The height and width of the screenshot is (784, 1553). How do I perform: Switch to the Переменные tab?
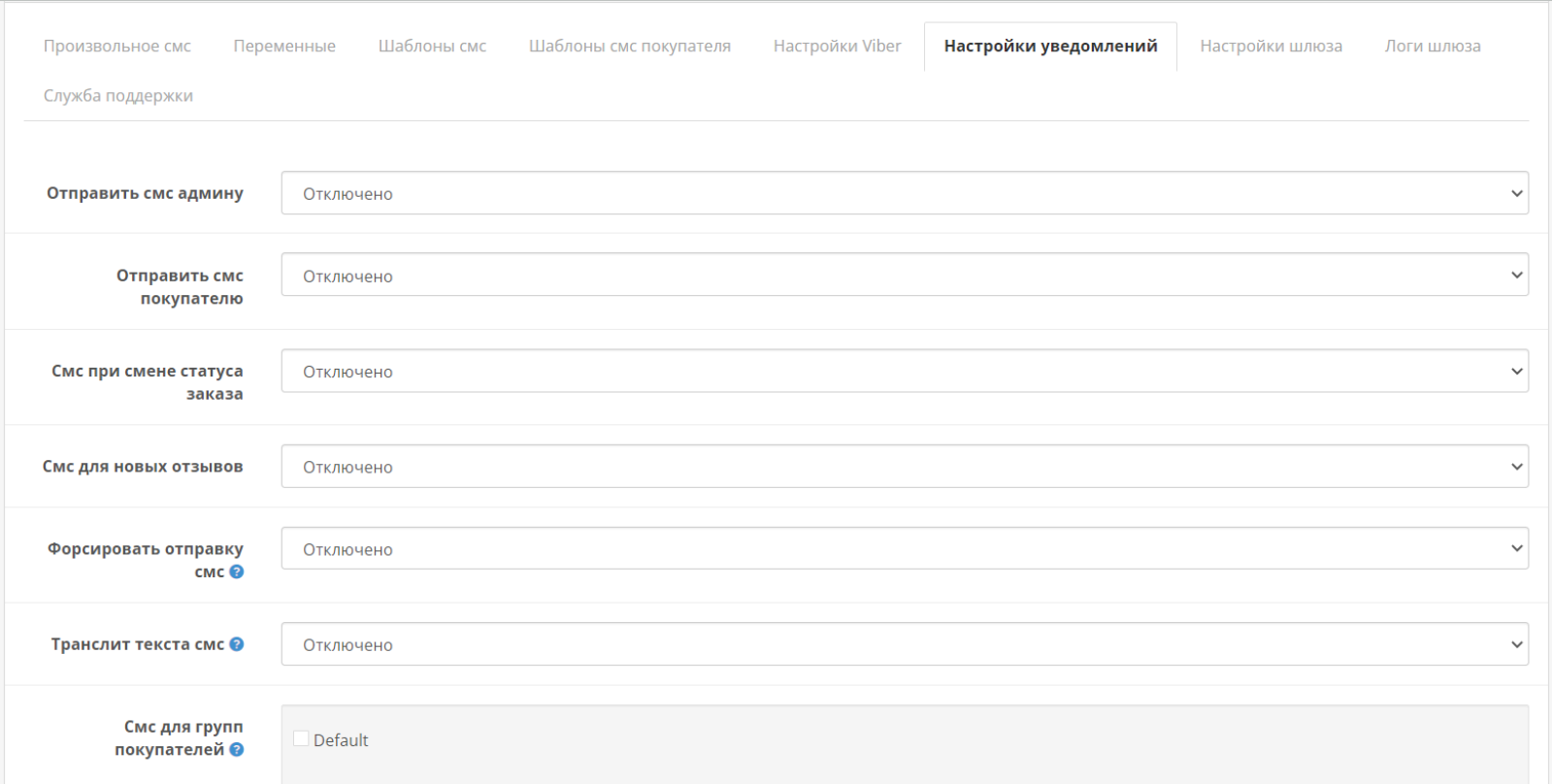pyautogui.click(x=284, y=46)
